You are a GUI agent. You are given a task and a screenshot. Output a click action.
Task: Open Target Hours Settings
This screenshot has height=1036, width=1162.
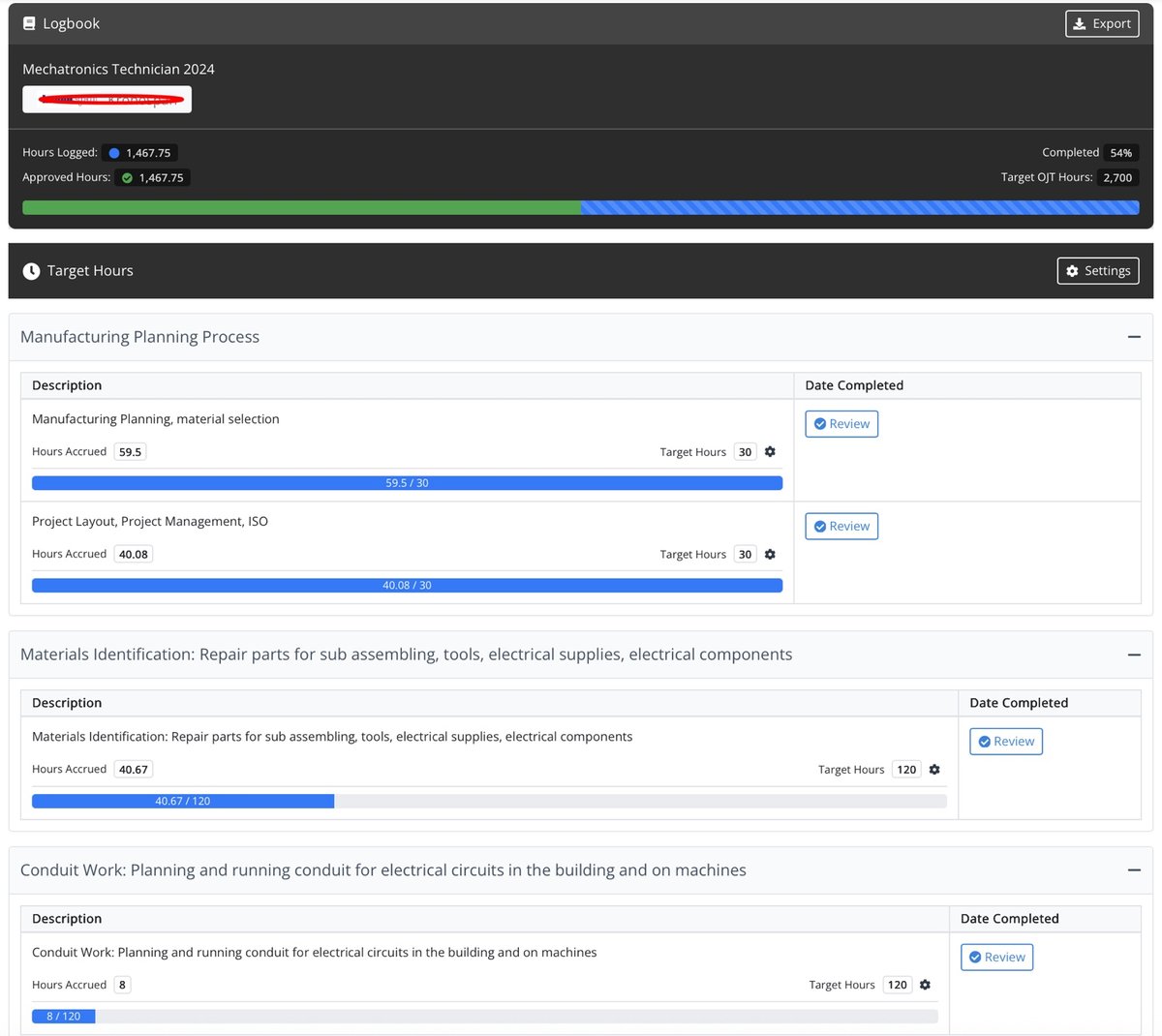coord(1097,271)
